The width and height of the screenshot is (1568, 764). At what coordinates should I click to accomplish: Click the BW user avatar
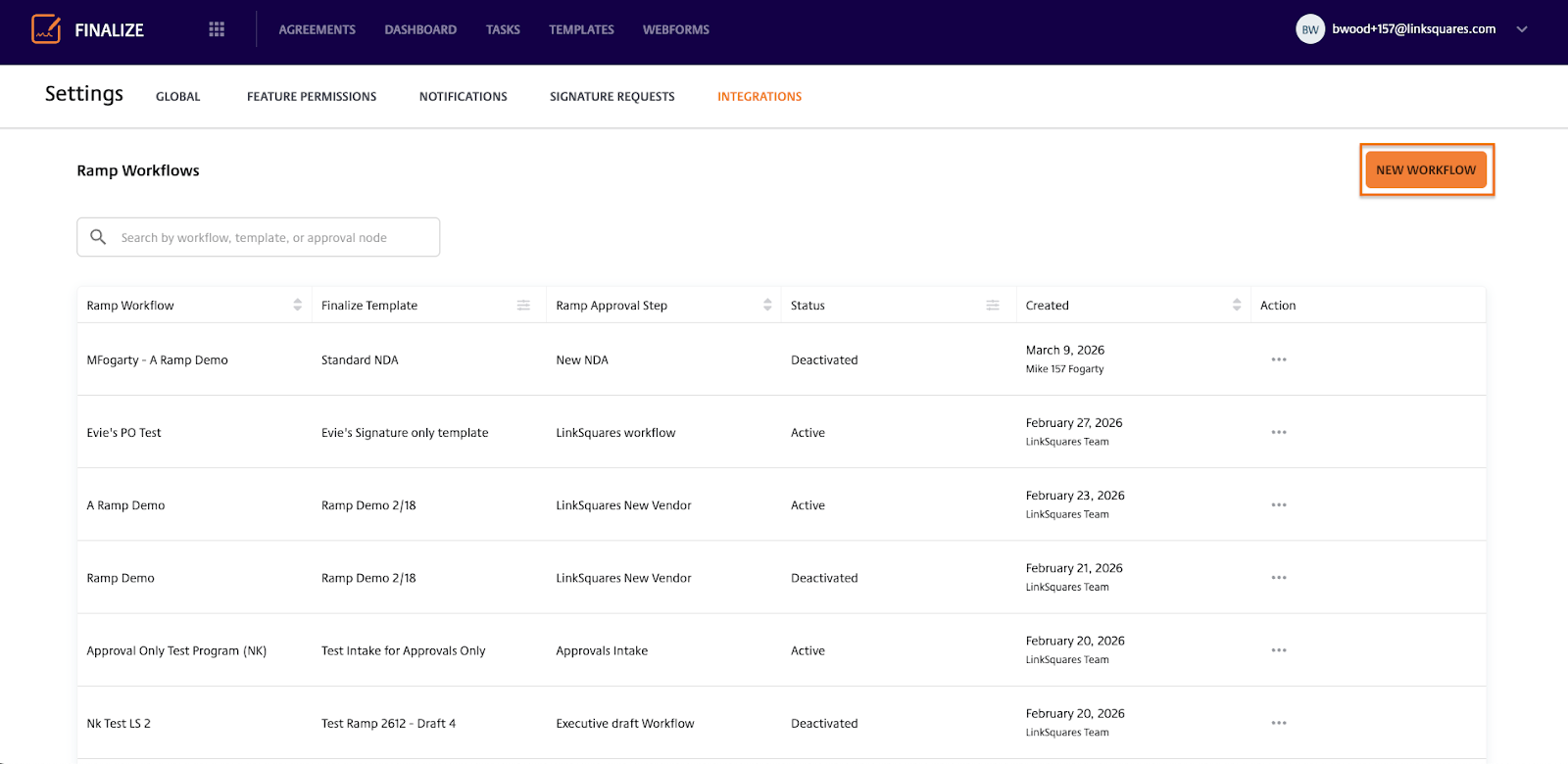[1309, 29]
